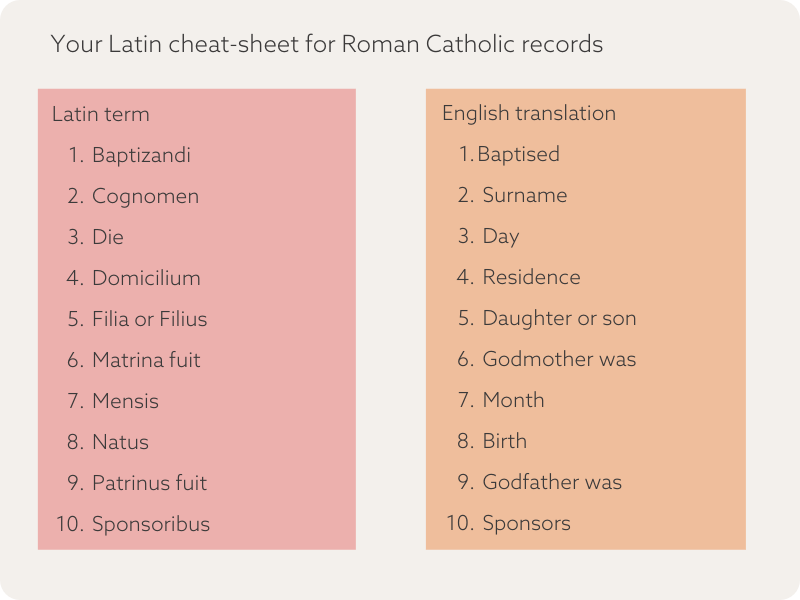Select the English translation 'Surname'
The width and height of the screenshot is (800, 600).
tap(525, 195)
